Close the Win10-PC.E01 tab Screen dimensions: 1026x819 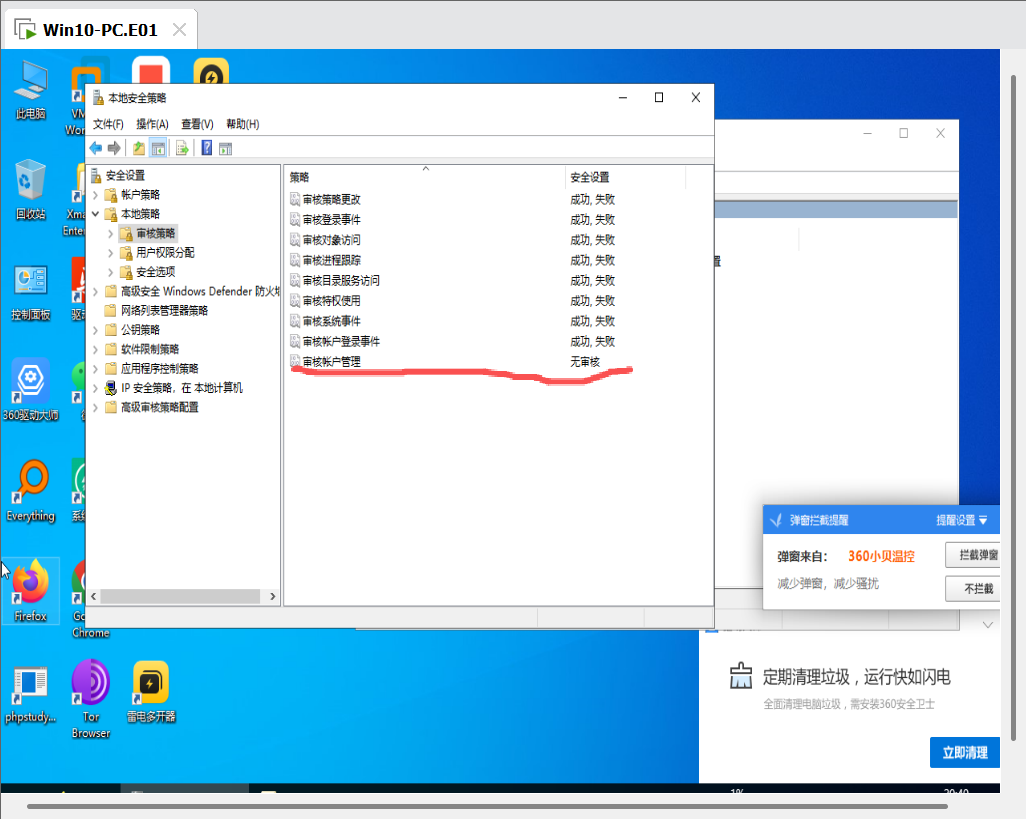tap(179, 29)
